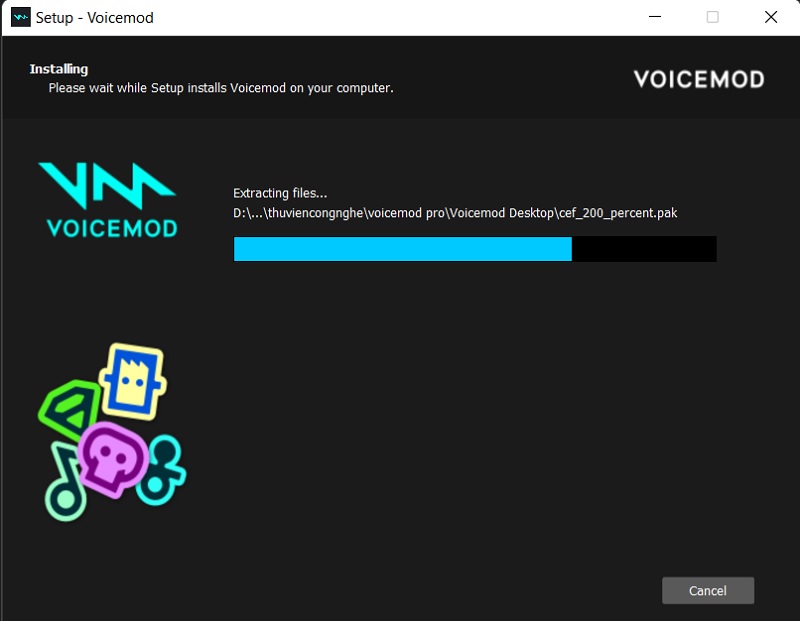This screenshot has height=621, width=800.
Task: Click the blue installation progress bar
Action: 475,249
